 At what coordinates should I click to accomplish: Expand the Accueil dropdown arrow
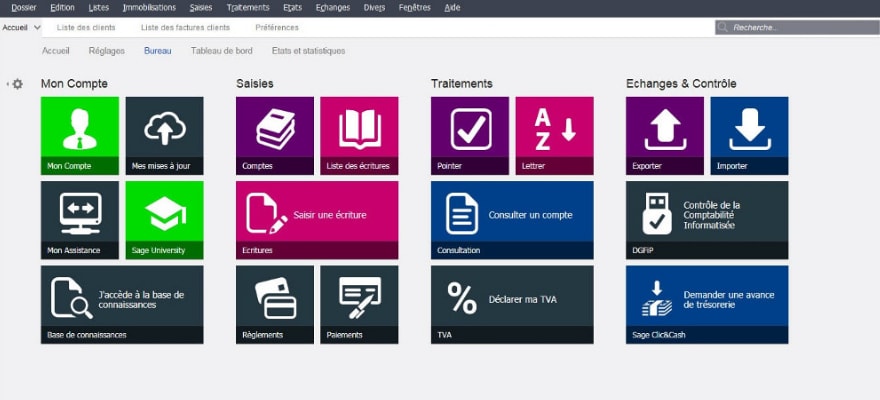pyautogui.click(x=37, y=28)
